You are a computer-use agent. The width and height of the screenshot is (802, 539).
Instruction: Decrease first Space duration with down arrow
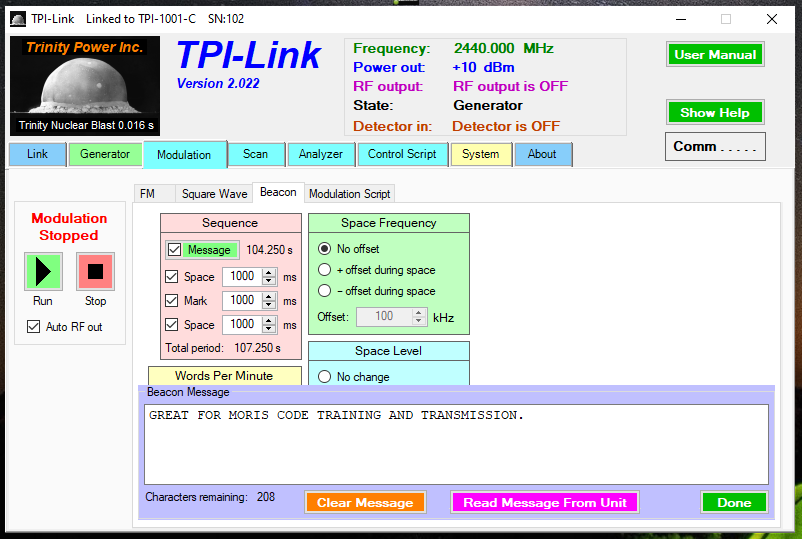[269, 281]
